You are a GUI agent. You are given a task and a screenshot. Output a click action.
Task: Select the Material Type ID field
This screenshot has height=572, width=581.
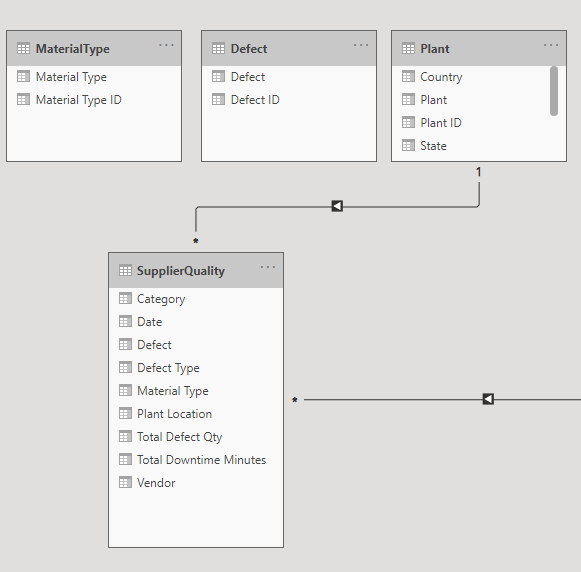[94, 100]
